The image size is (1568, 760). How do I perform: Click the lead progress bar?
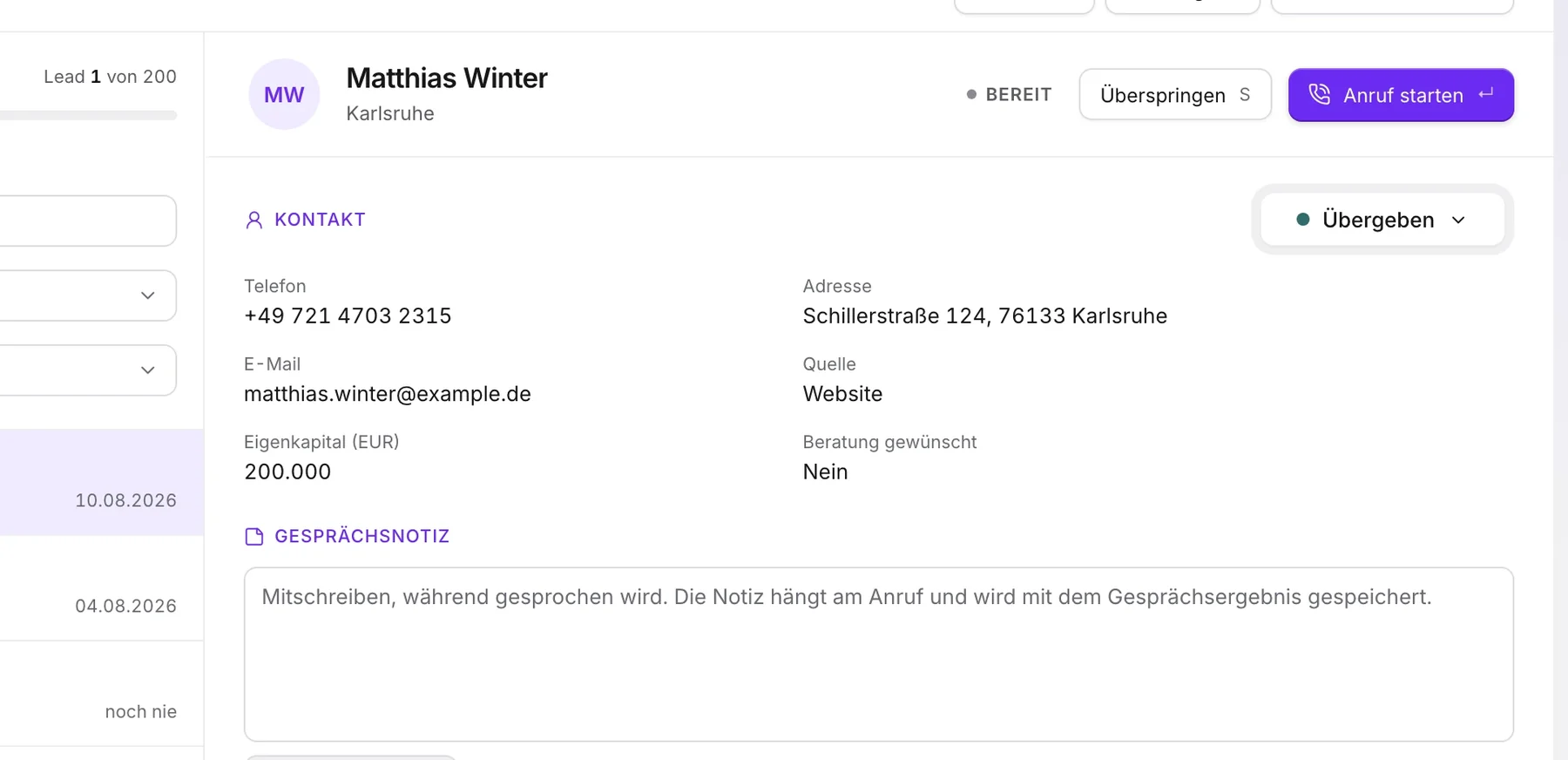click(88, 115)
